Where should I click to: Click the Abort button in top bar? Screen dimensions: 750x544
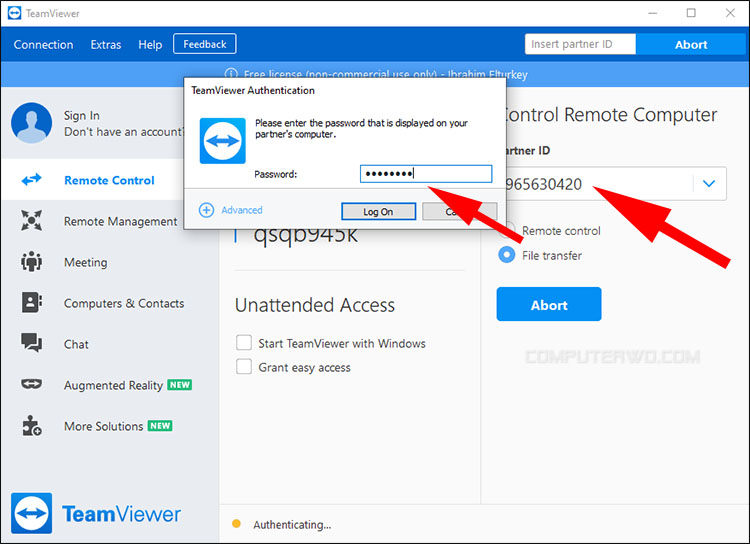[691, 44]
